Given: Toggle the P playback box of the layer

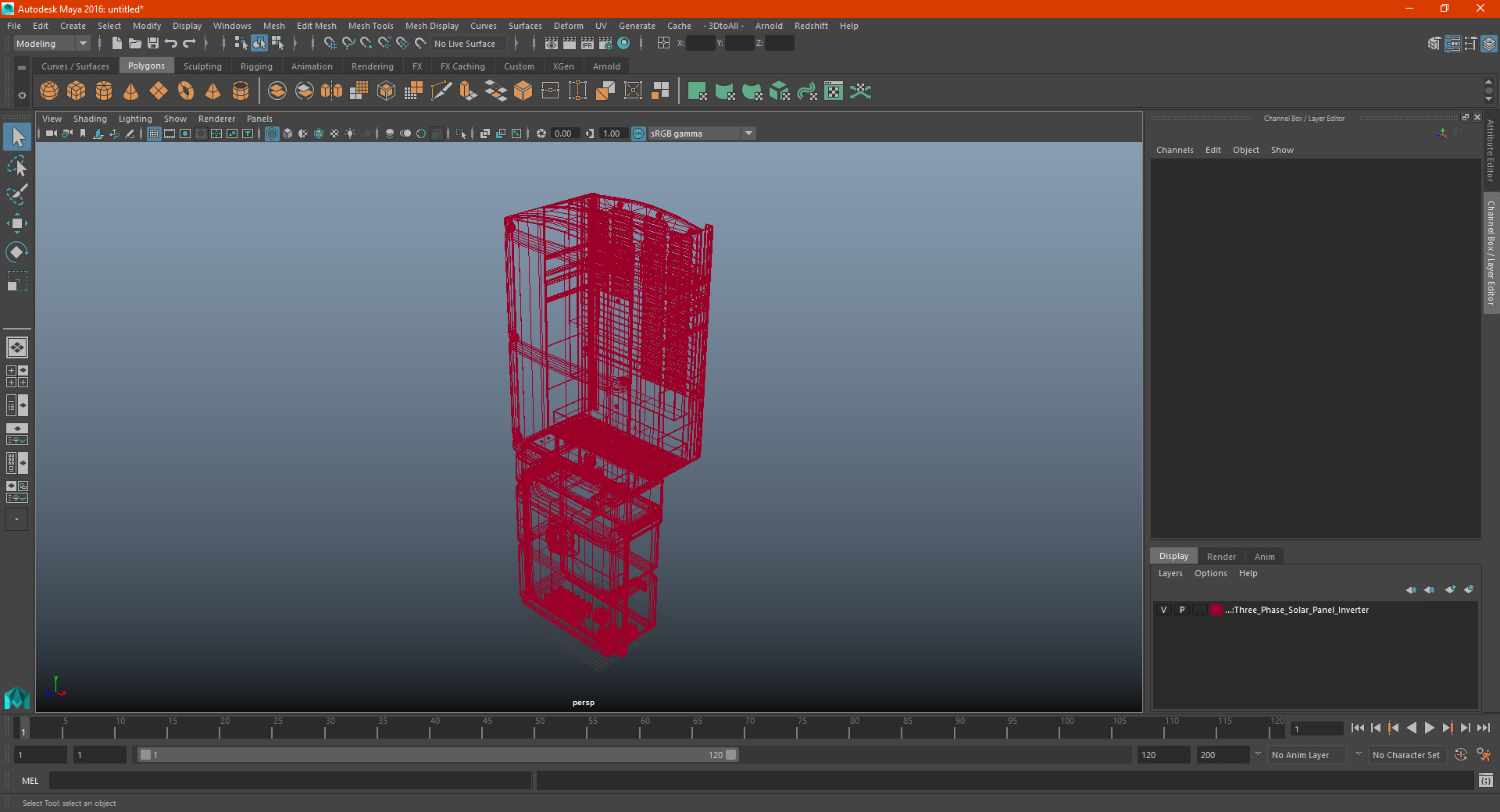Looking at the screenshot, I should pos(1182,610).
